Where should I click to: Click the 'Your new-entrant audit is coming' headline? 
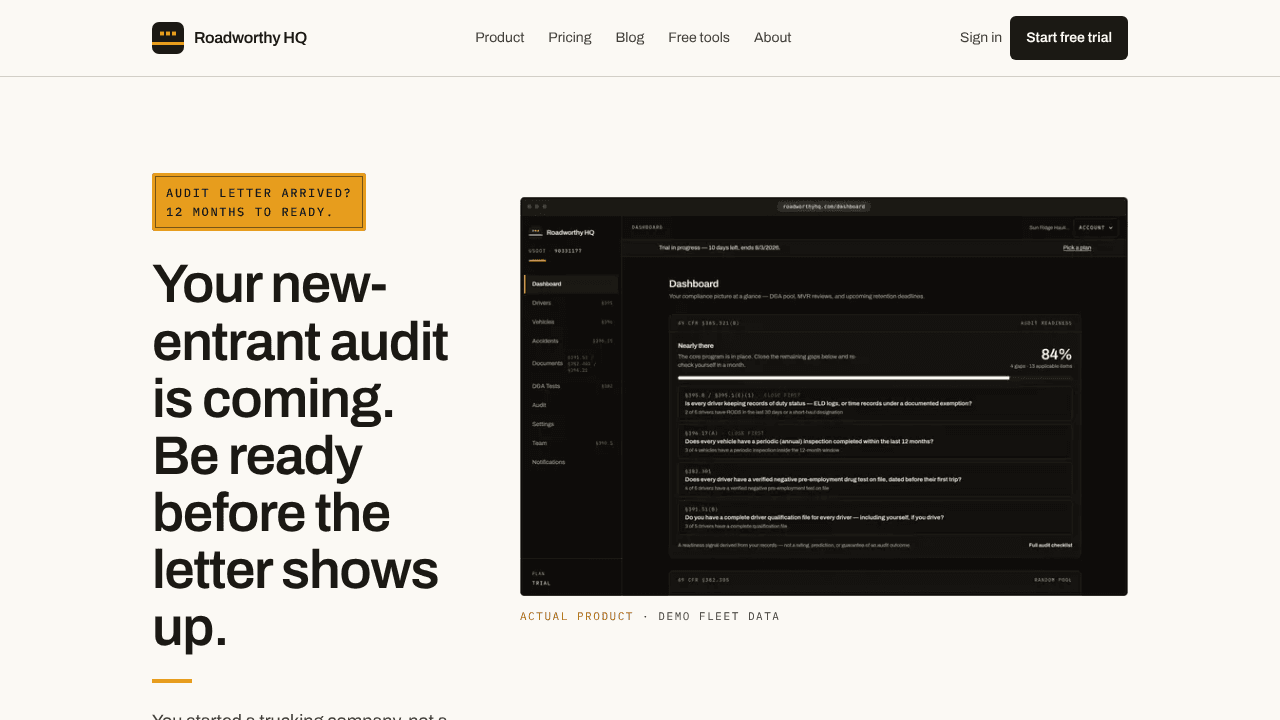(x=300, y=455)
